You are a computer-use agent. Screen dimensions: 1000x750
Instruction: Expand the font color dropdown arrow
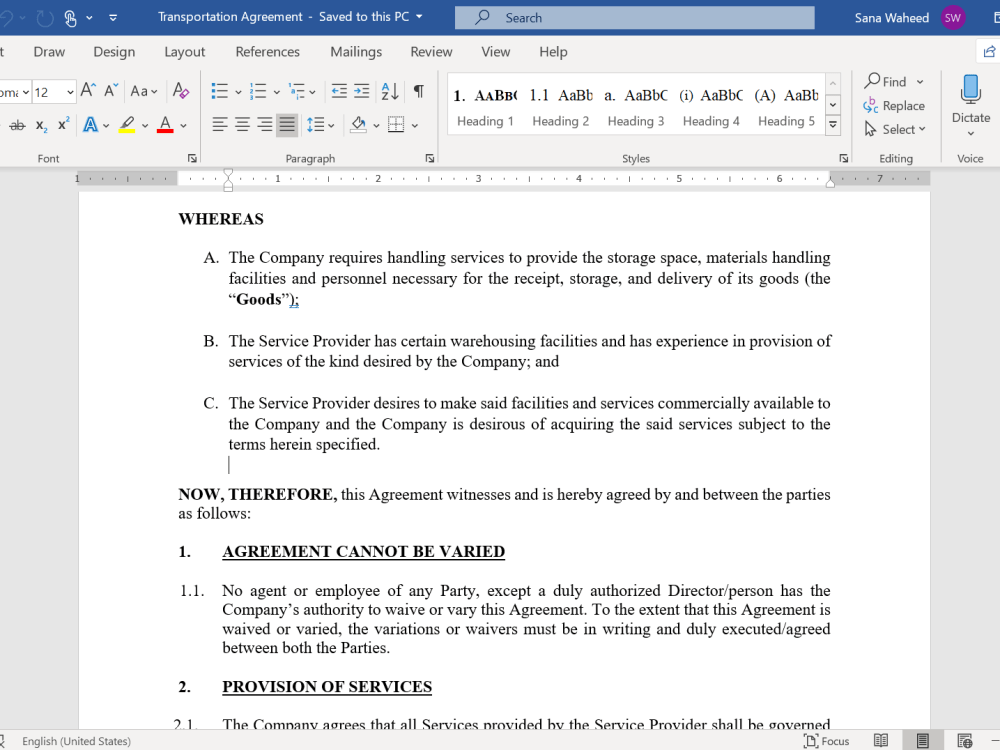(x=183, y=126)
